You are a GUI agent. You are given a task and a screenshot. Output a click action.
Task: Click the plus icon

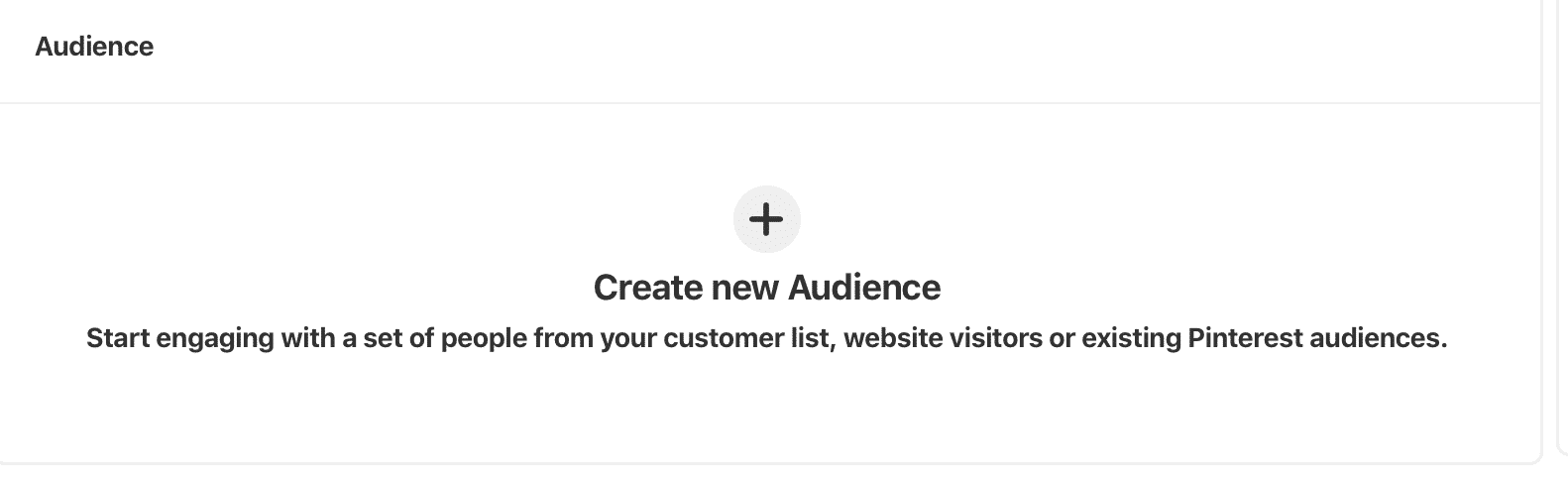coord(766,218)
